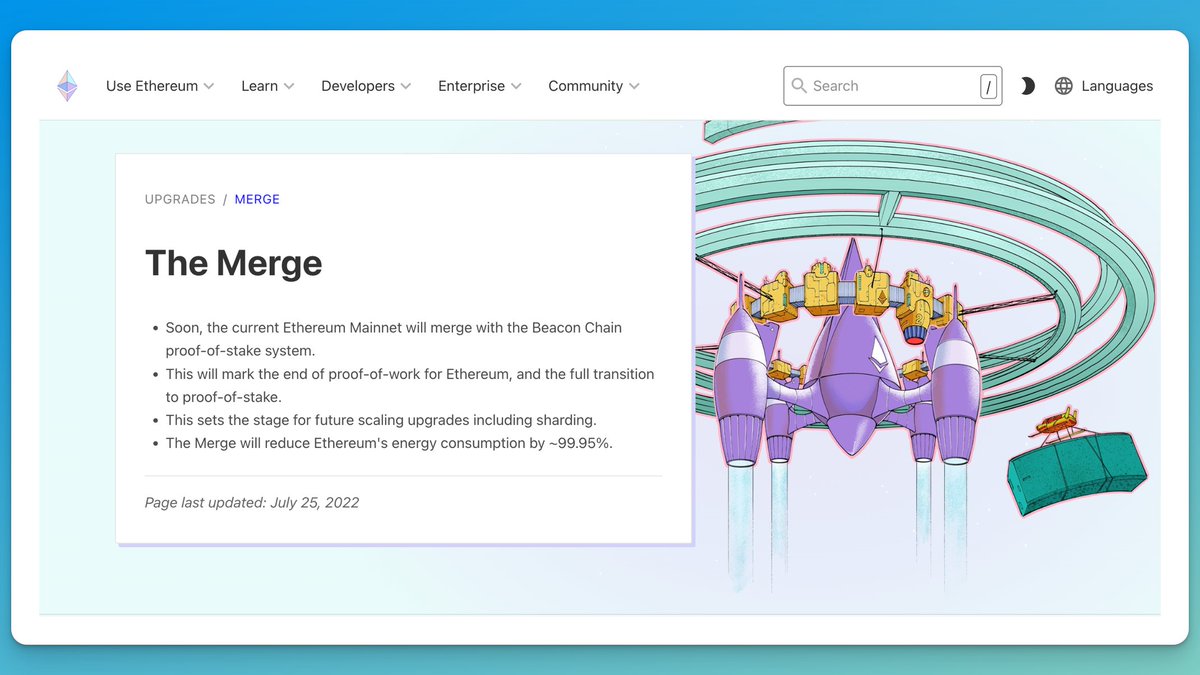Click the 'Page last updated: July 25, 2022' text
The image size is (1200, 675).
(252, 502)
